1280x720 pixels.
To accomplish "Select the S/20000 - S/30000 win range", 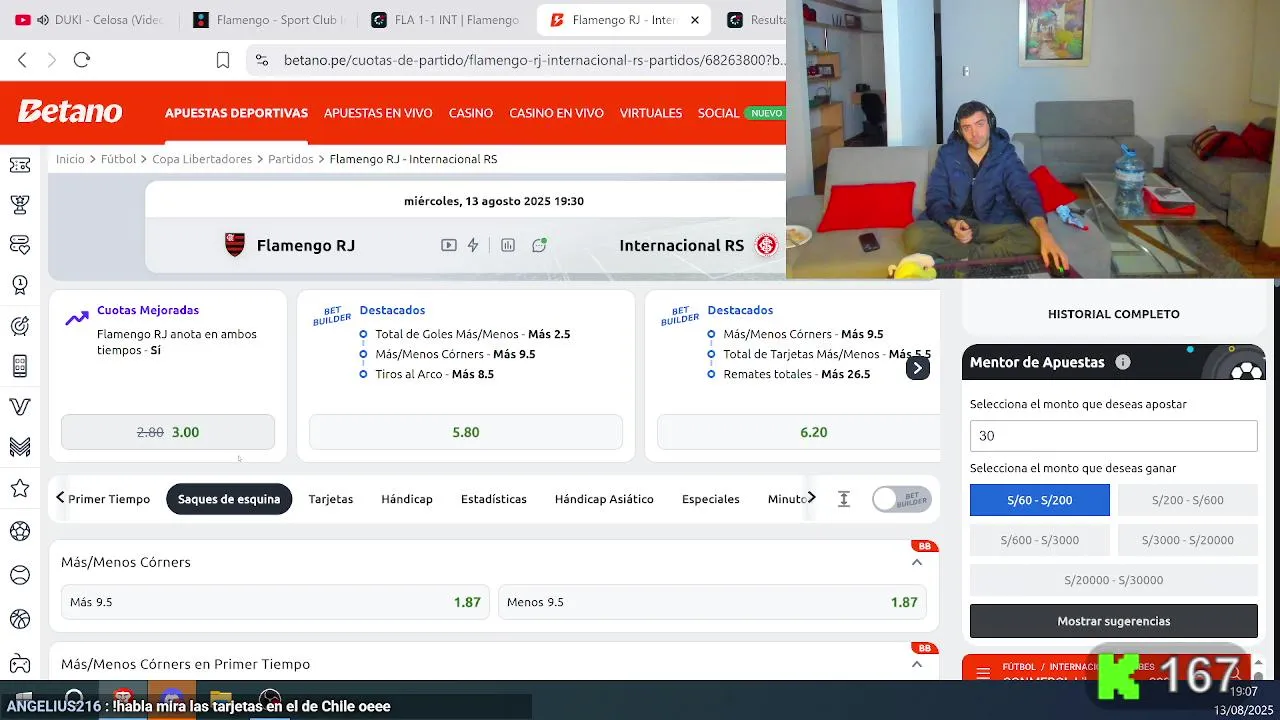I will tap(1114, 580).
